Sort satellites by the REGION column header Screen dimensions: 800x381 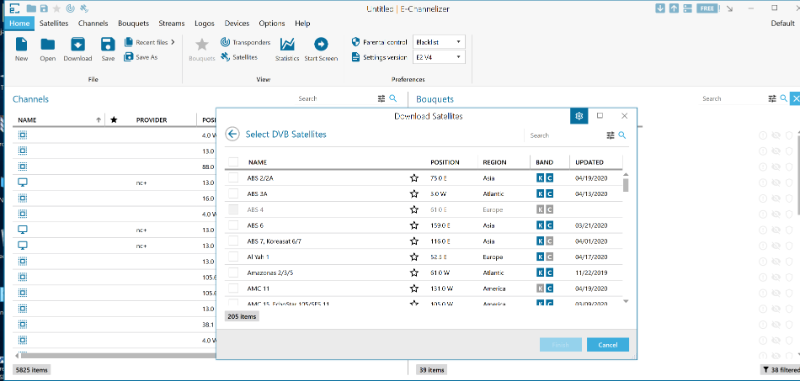494,162
